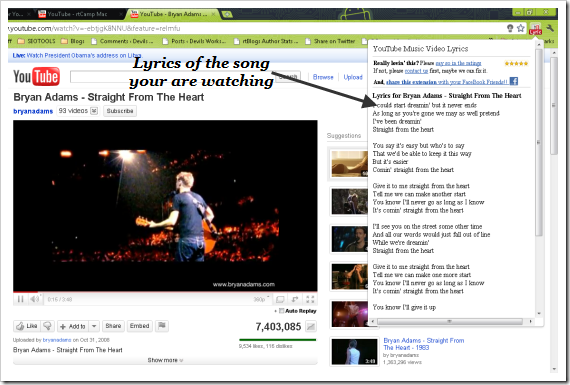Subscribe to the bryanadams channel
This screenshot has width=570, height=385.
pos(120,111)
